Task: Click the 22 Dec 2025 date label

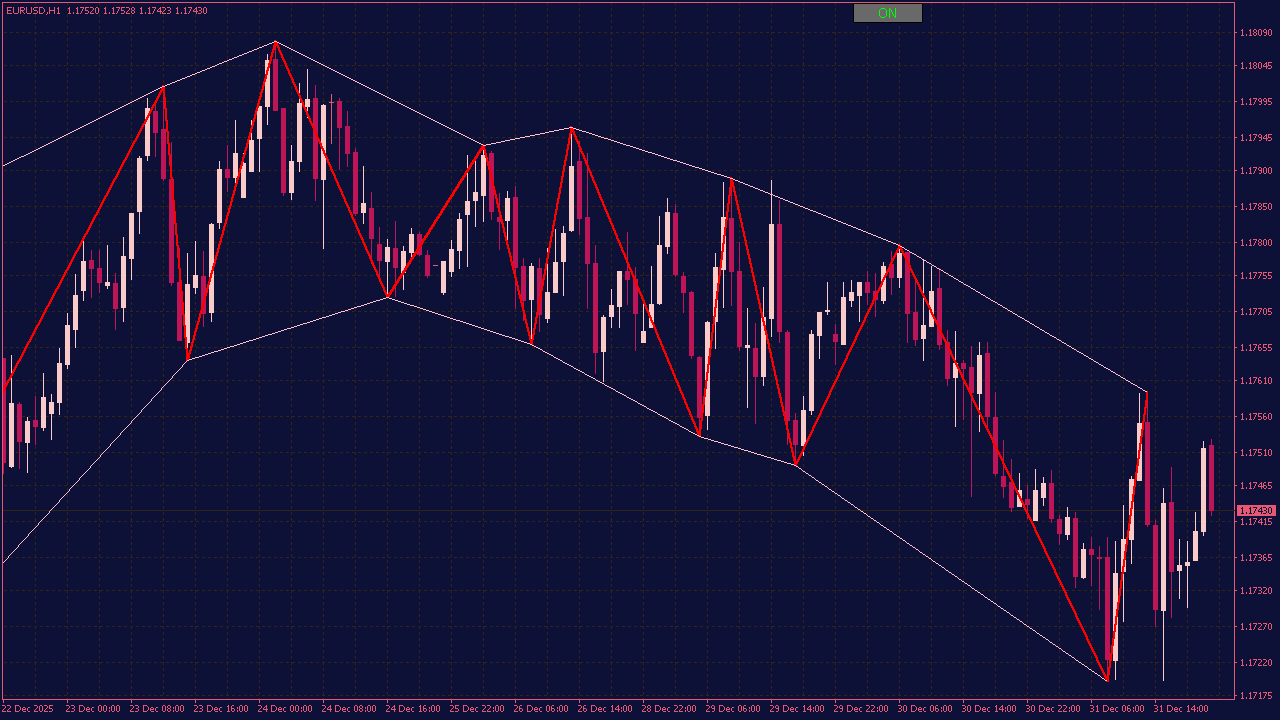Action: [28, 709]
